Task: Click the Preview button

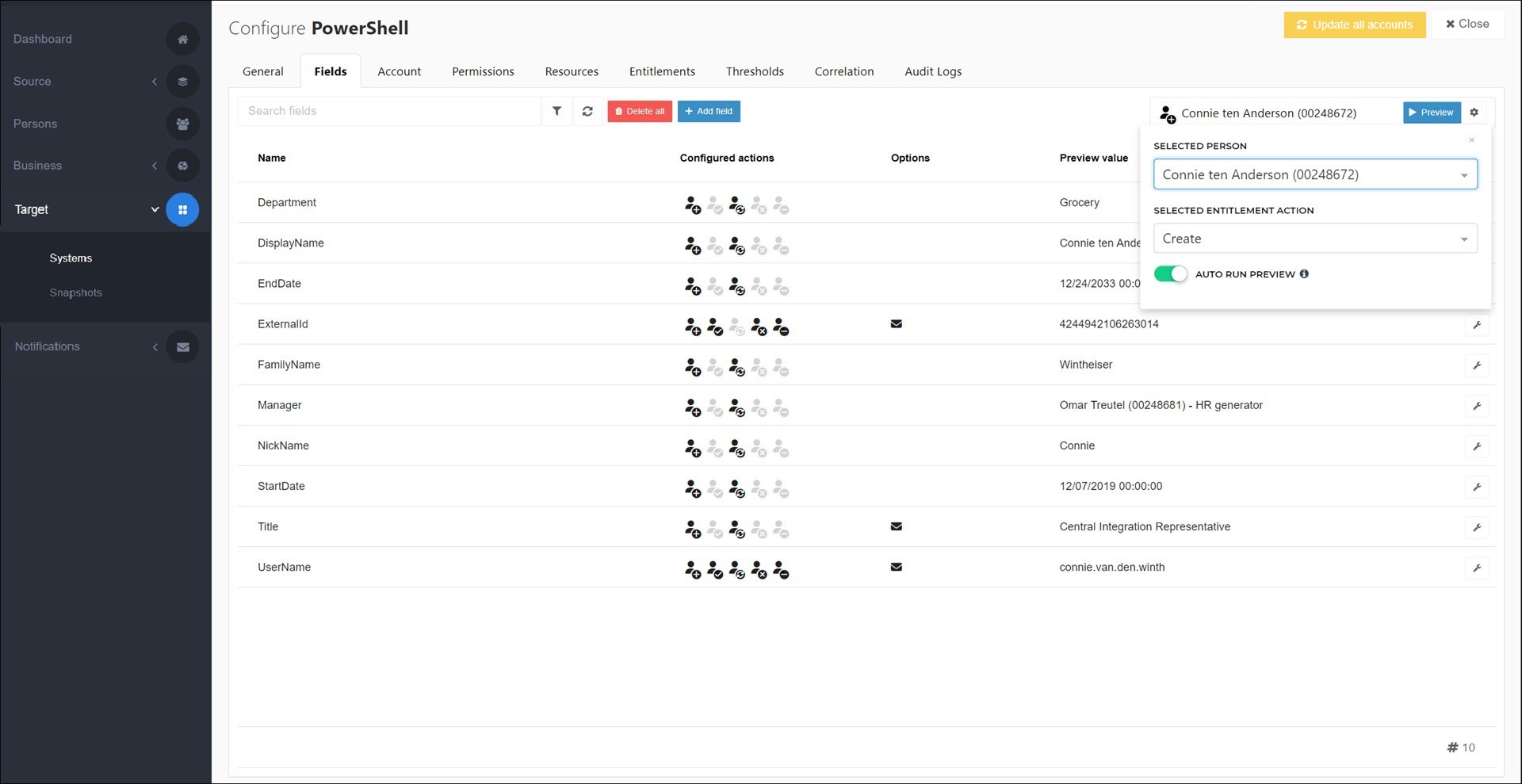Action: pos(1432,113)
